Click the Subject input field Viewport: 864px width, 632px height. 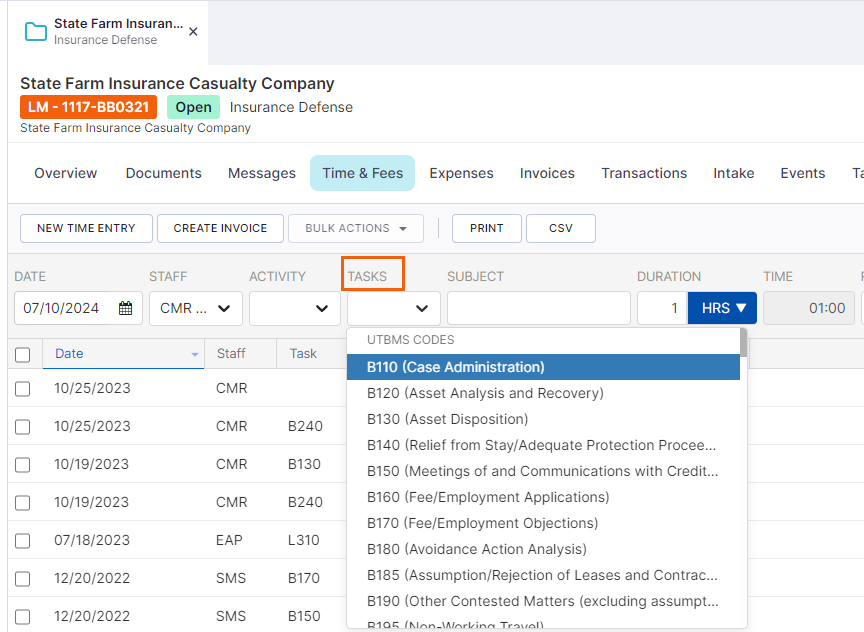539,308
